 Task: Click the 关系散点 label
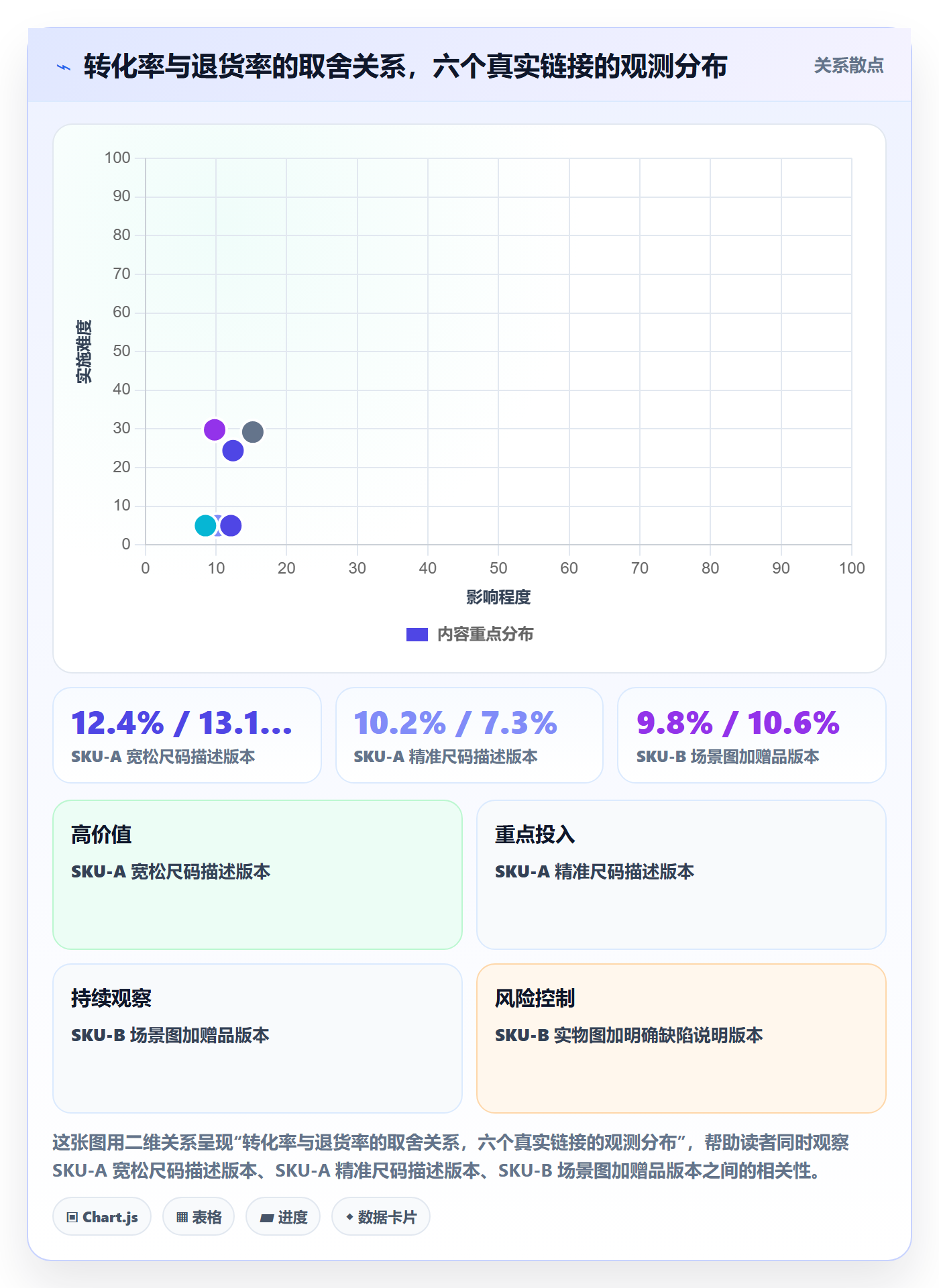848,66
